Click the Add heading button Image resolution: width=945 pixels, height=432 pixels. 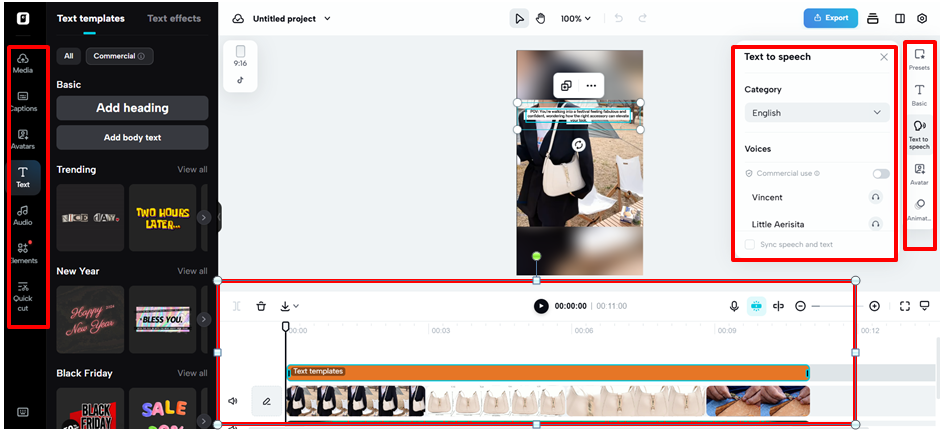132,108
